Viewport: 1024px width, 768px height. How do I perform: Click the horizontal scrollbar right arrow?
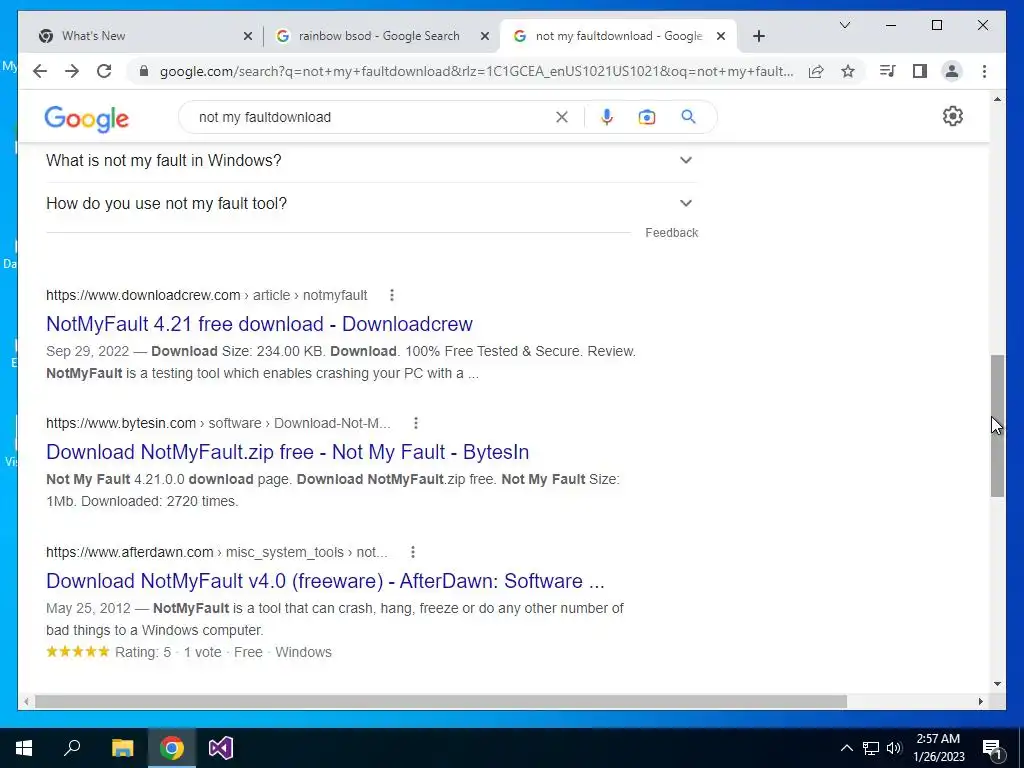point(980,701)
